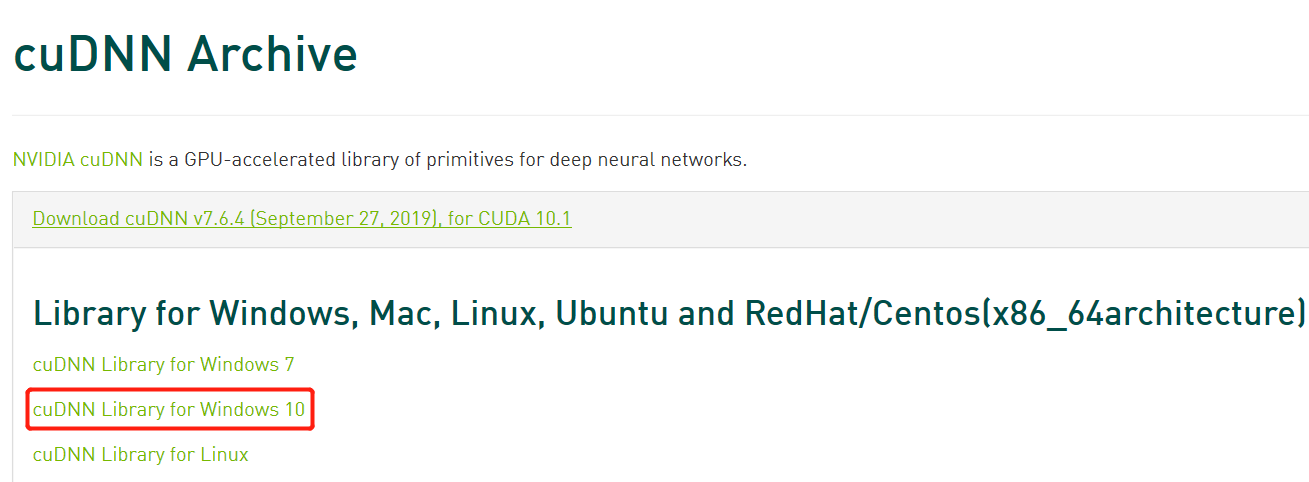Viewport: 1309px width, 482px height.
Task: Collapse the Download cuDNN v7.6.4 section
Action: click(302, 218)
